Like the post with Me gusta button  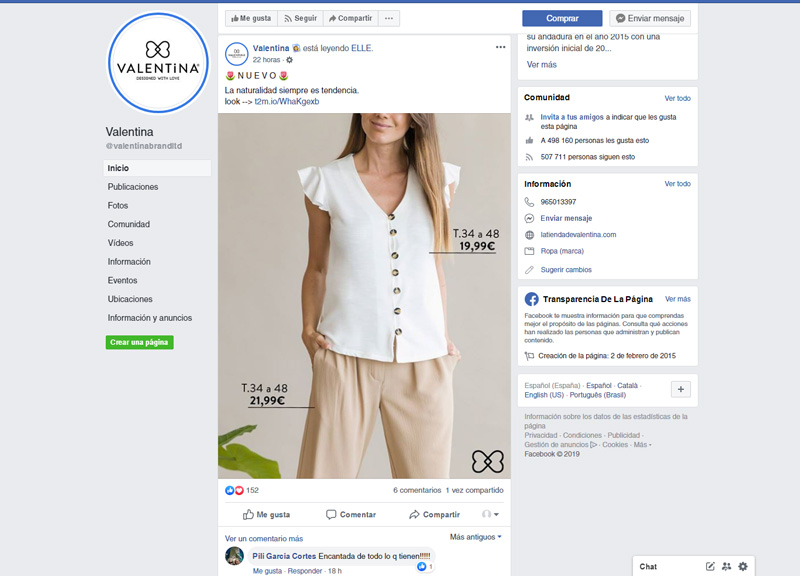click(266, 514)
